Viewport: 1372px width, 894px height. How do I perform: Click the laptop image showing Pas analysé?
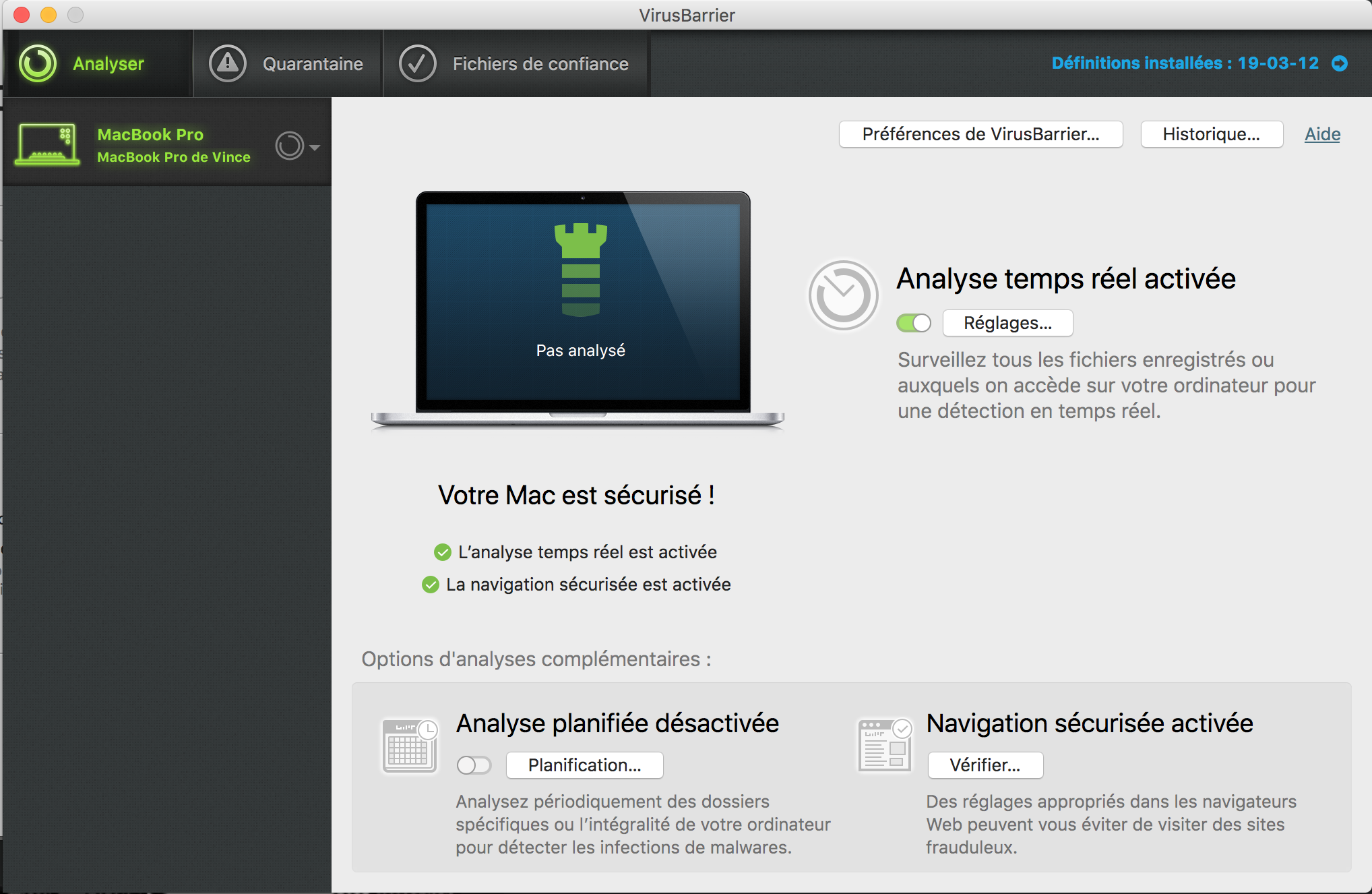[582, 307]
